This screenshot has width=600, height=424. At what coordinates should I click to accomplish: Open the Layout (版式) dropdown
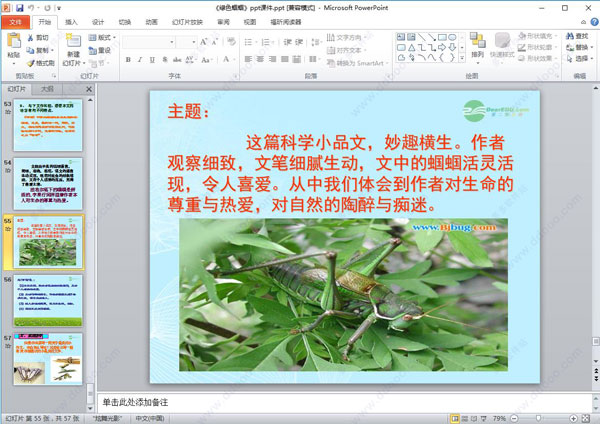(x=102, y=38)
